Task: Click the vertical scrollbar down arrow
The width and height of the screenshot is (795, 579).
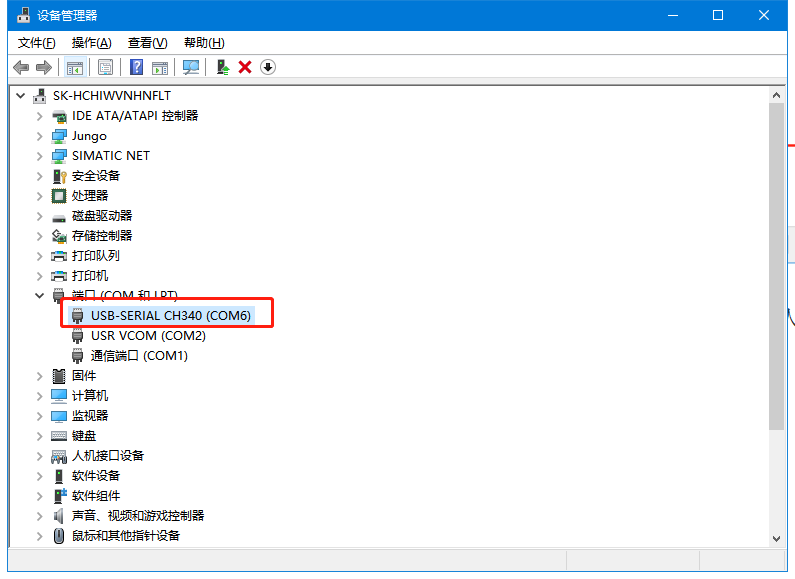Action: (x=777, y=538)
